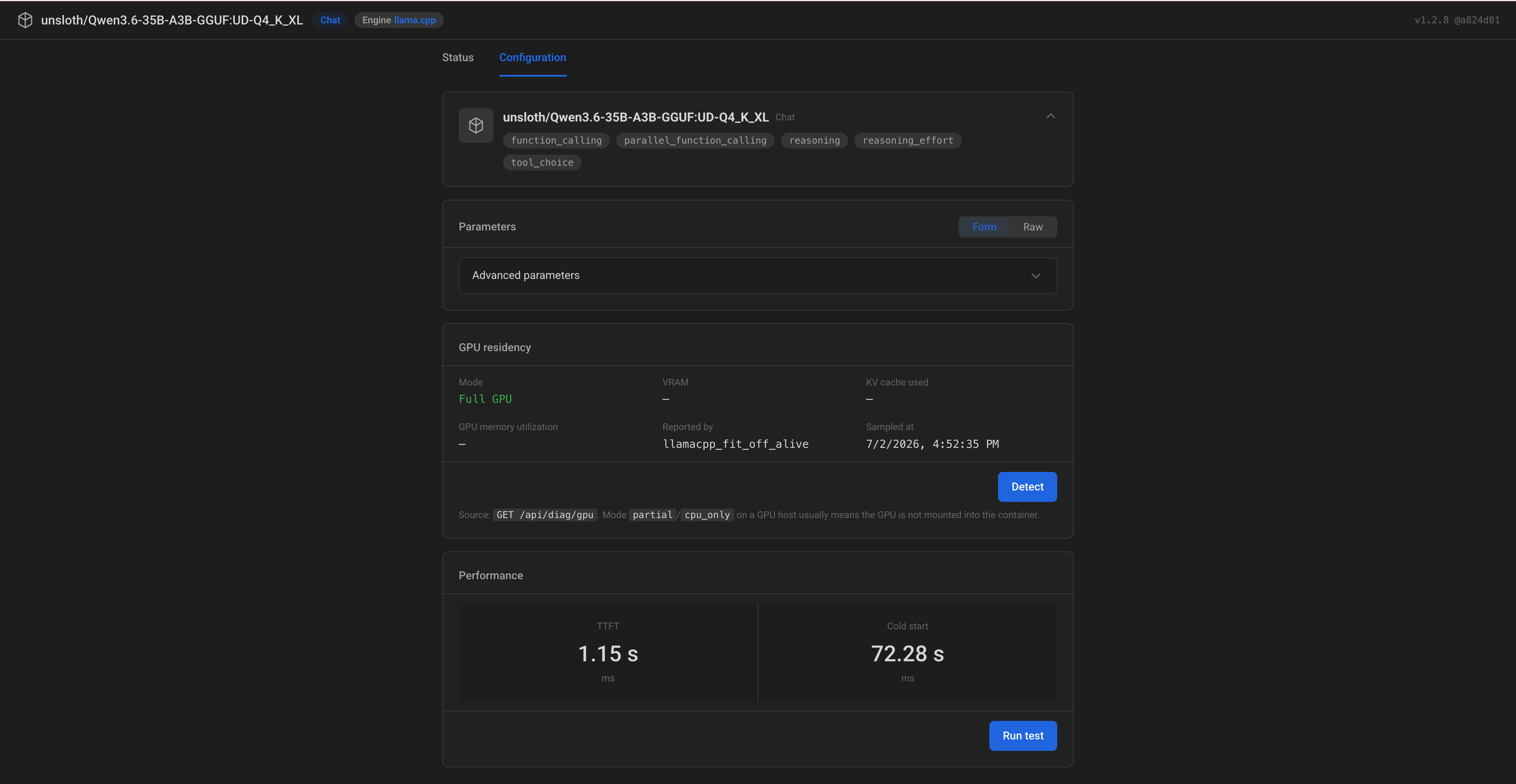Click the parallel_function_calling tag
This screenshot has height=784, width=1516.
click(695, 140)
